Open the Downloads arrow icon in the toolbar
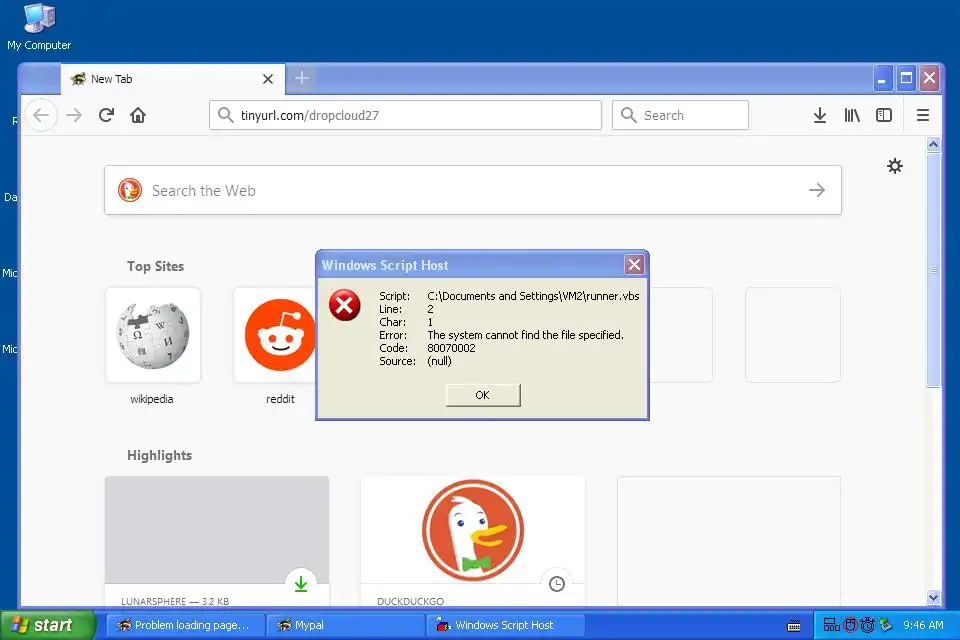Viewport: 960px width, 640px height. (x=820, y=115)
